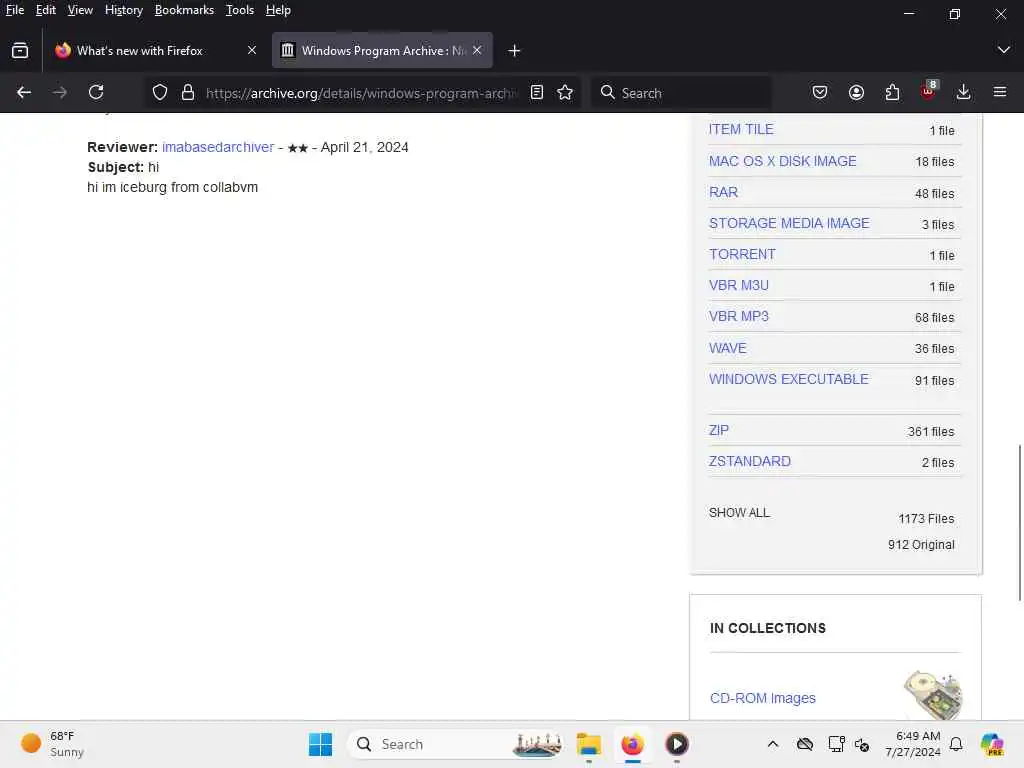The image size is (1024, 768).
Task: Open the Tools menu
Action: coord(240,10)
